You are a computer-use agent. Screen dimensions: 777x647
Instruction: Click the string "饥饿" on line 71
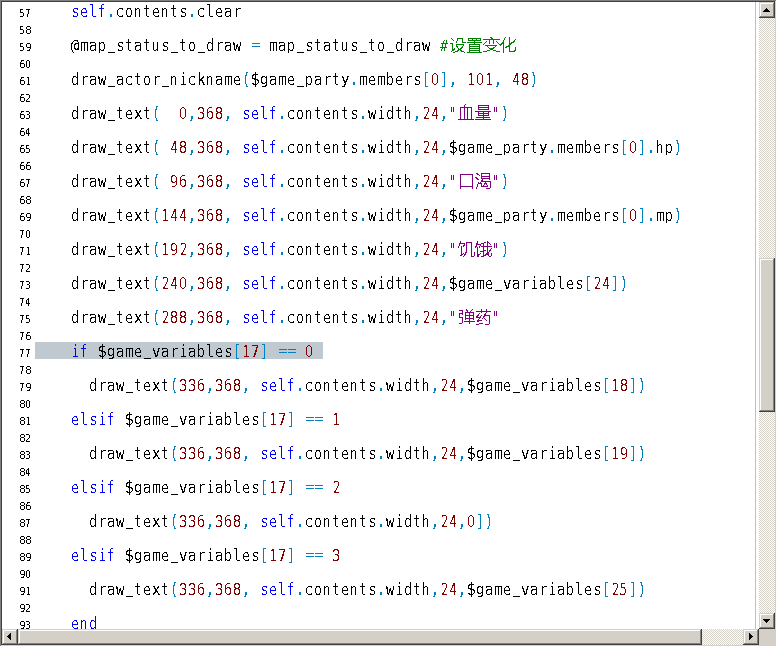click(474, 249)
